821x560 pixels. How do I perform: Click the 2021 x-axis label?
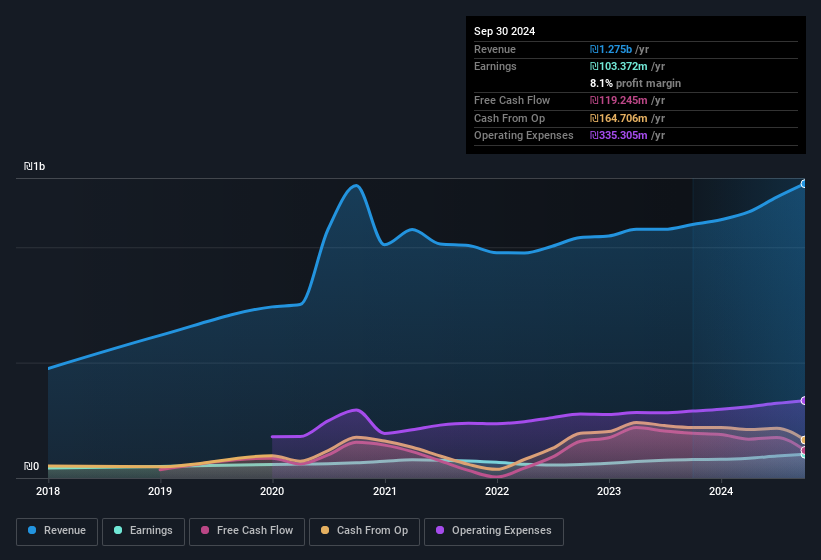click(384, 491)
